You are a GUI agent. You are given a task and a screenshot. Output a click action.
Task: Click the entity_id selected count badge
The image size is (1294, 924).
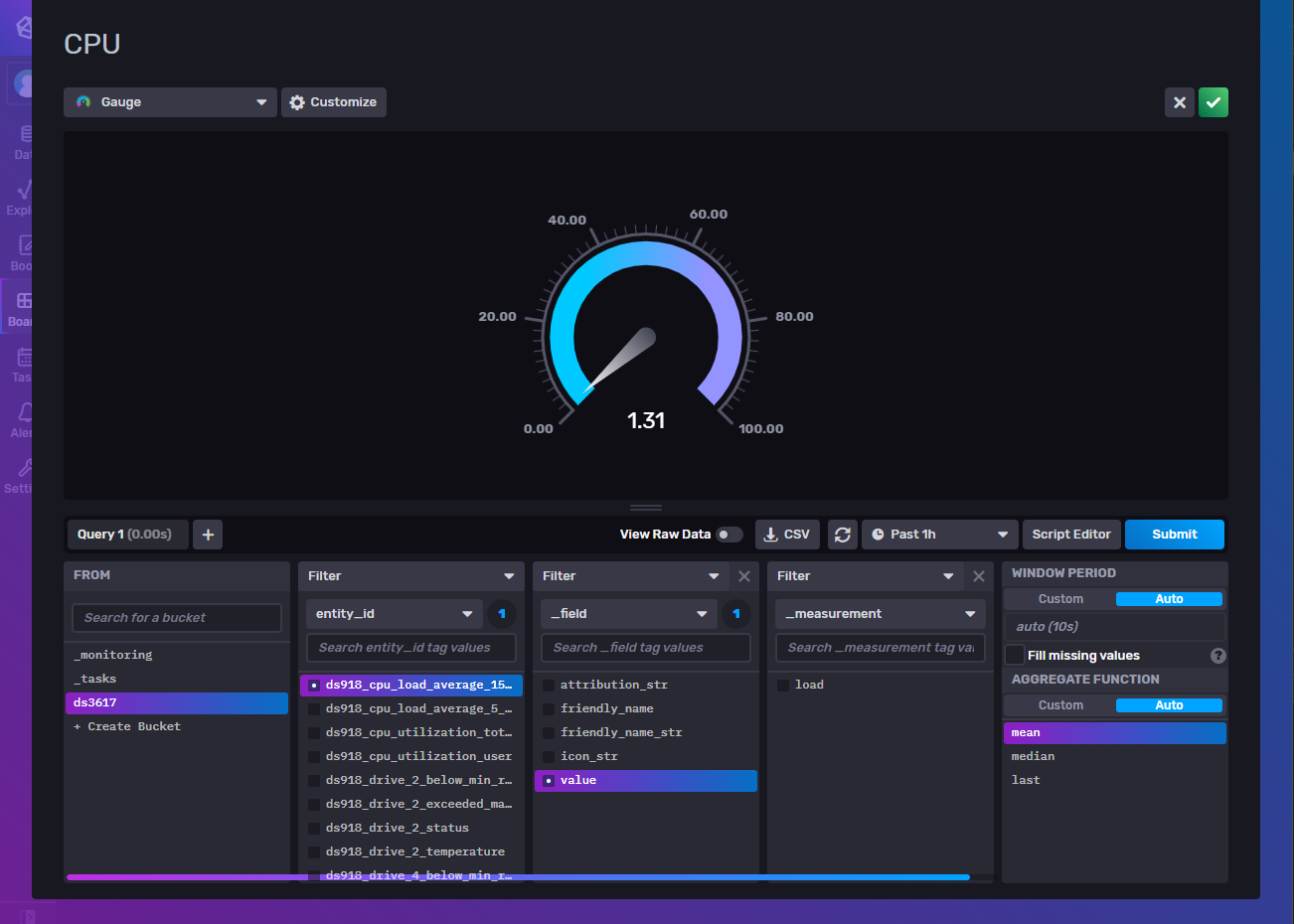pos(502,614)
